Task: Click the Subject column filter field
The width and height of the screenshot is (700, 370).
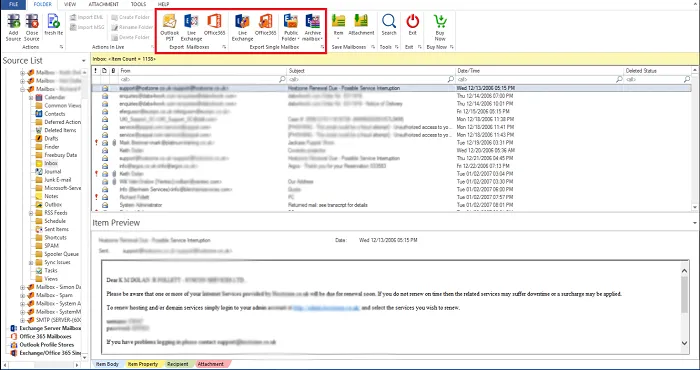Action: (x=371, y=79)
